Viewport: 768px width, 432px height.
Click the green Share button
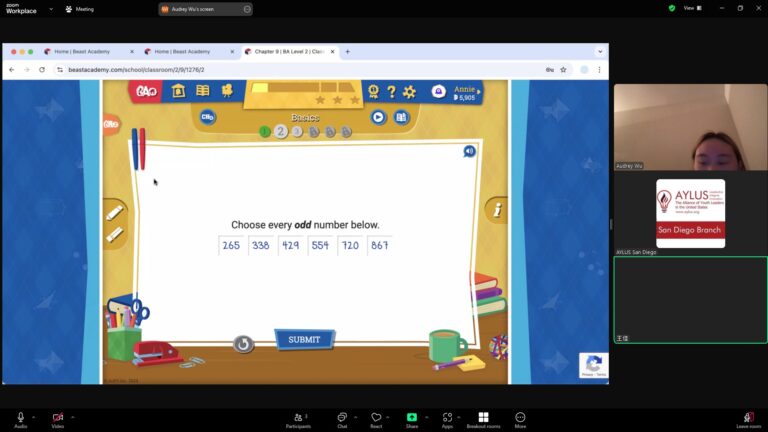[412, 420]
